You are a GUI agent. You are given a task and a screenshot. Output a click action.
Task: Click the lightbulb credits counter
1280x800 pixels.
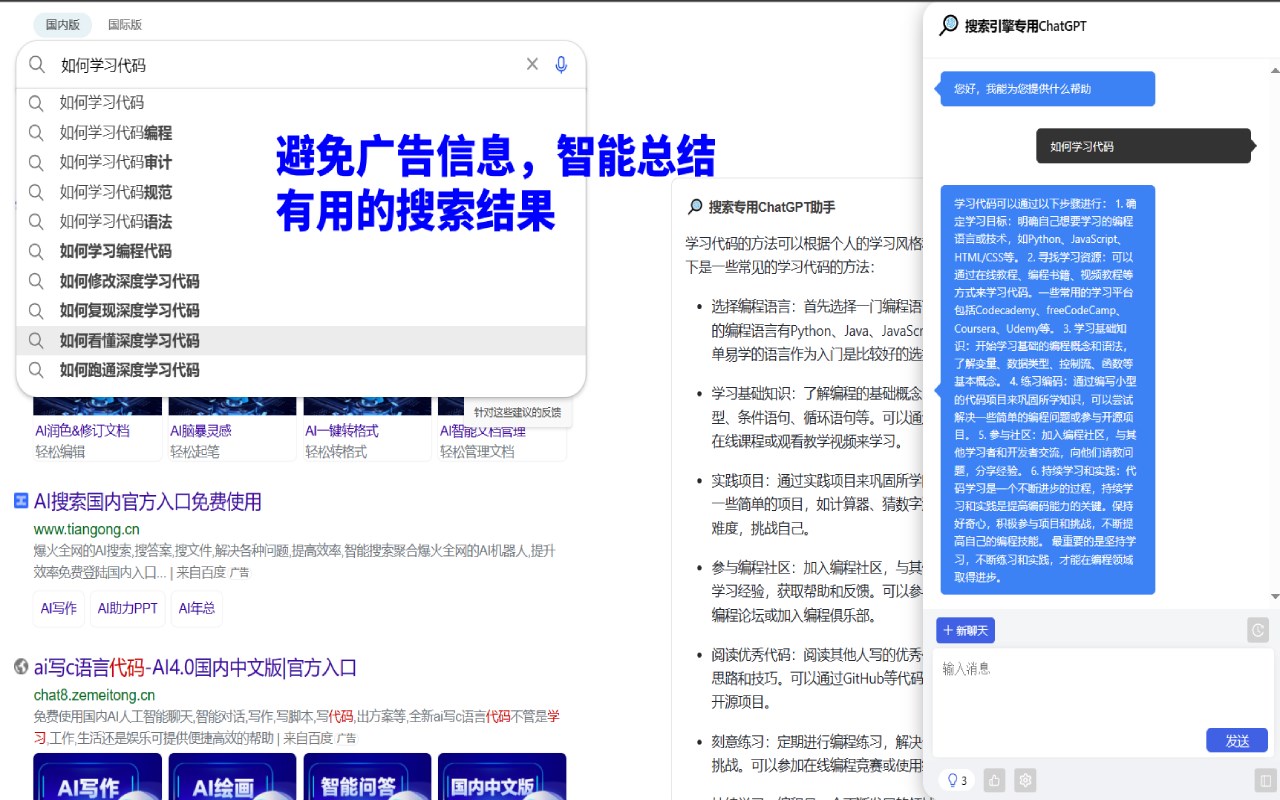click(x=956, y=780)
